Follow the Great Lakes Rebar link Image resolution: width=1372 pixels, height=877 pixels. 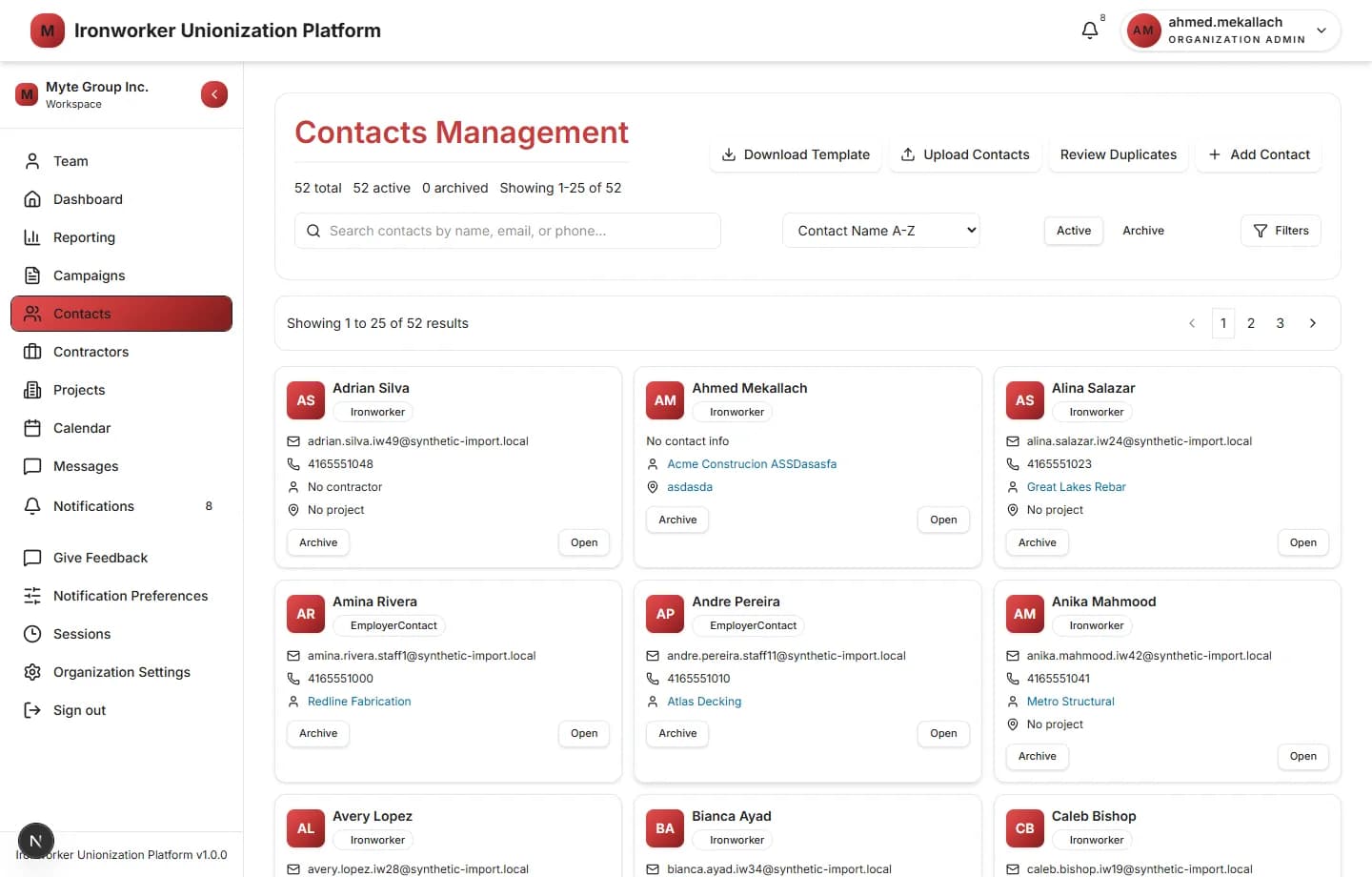(1076, 487)
